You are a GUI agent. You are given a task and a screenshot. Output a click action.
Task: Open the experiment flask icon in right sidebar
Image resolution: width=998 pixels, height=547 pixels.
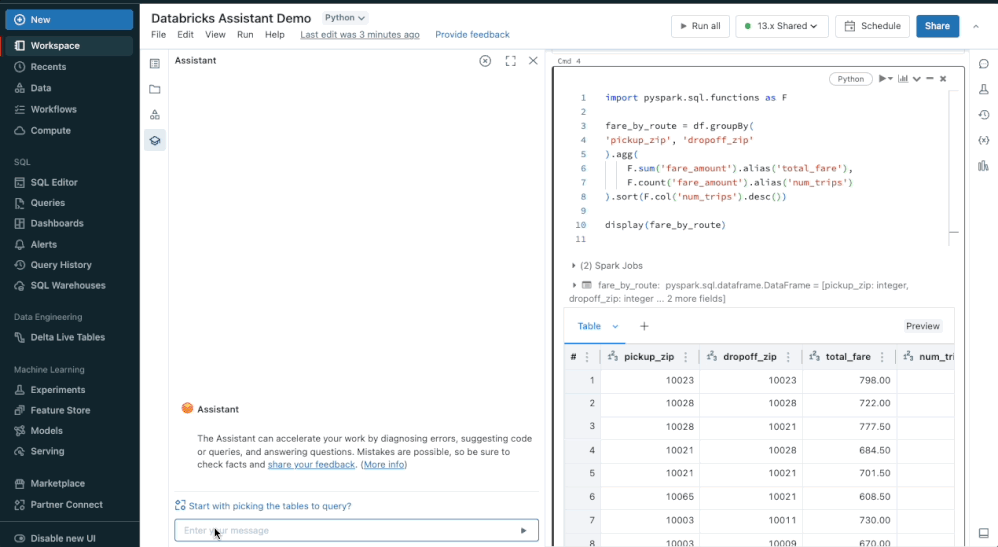tap(983, 90)
